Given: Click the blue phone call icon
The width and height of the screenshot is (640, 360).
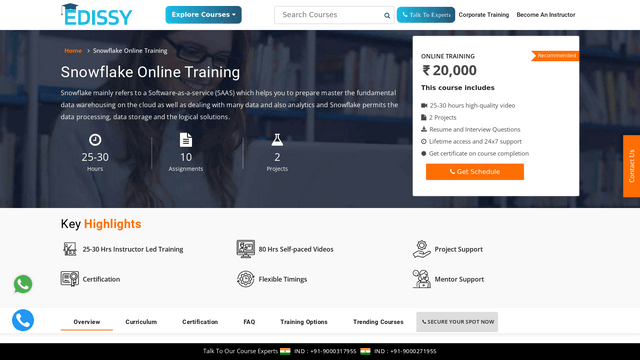Looking at the screenshot, I should point(23,320).
